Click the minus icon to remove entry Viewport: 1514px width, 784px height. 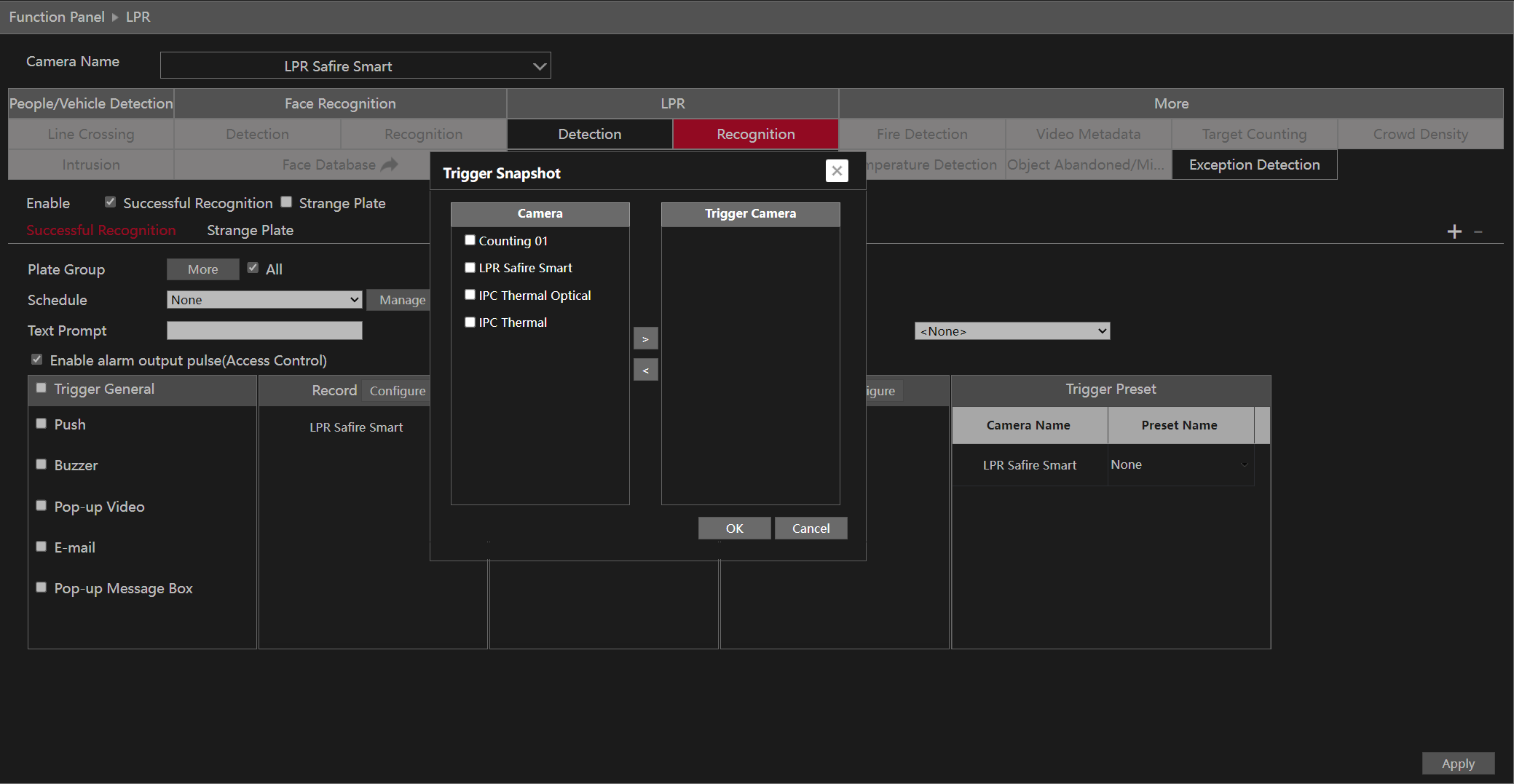click(x=1478, y=231)
